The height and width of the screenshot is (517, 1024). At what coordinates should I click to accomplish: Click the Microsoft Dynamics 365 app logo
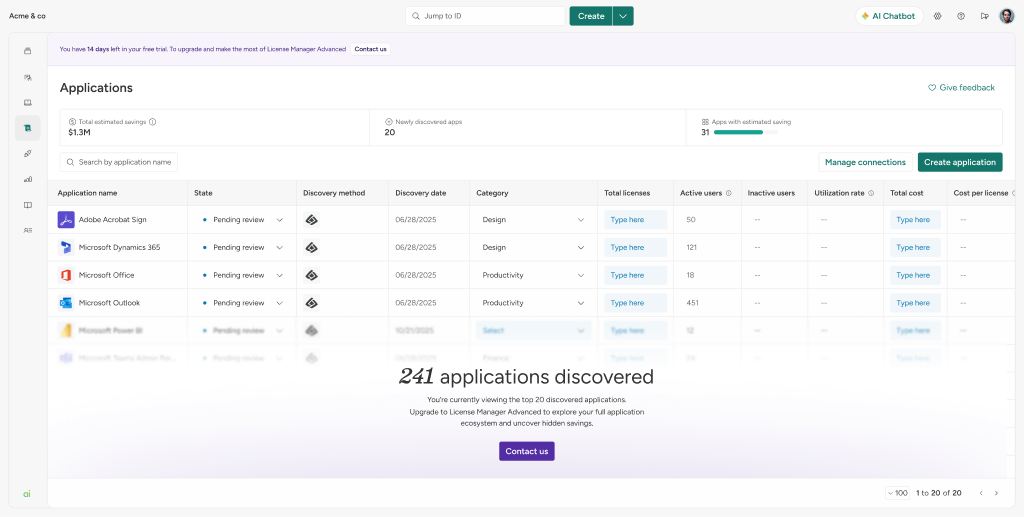click(66, 247)
